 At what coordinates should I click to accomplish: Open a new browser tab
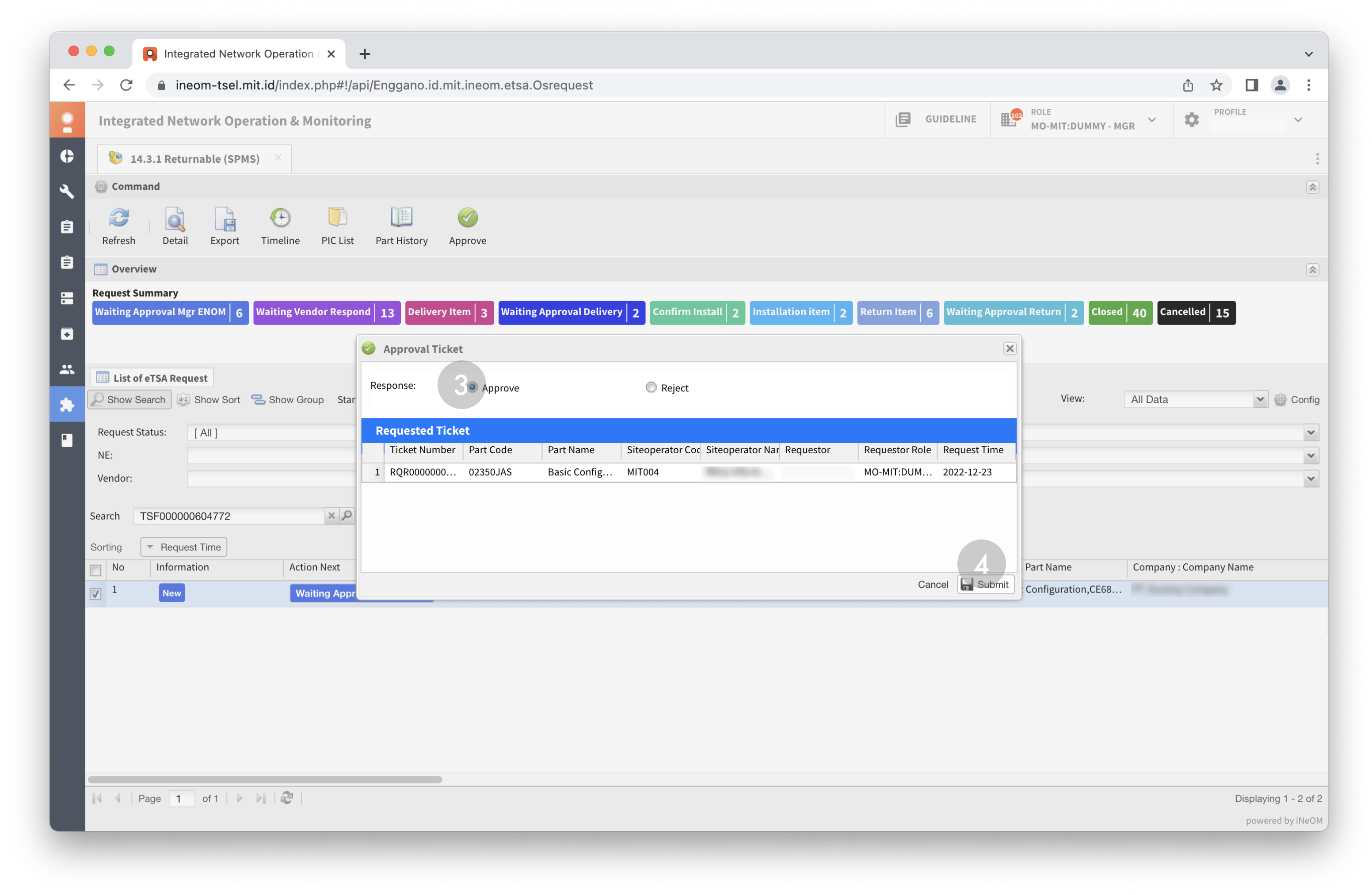(364, 54)
